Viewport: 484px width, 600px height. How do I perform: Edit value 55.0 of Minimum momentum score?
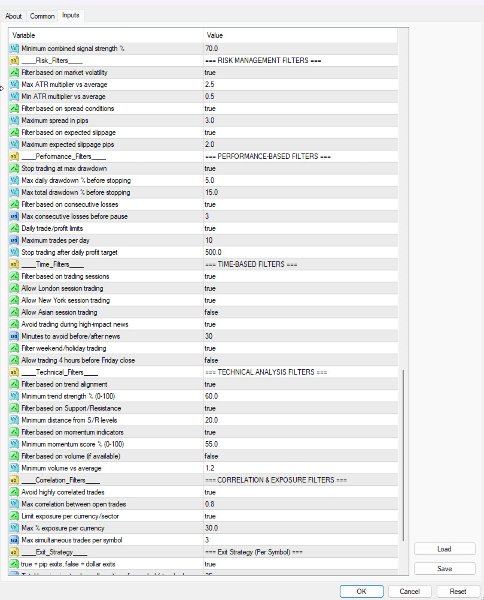(x=212, y=444)
